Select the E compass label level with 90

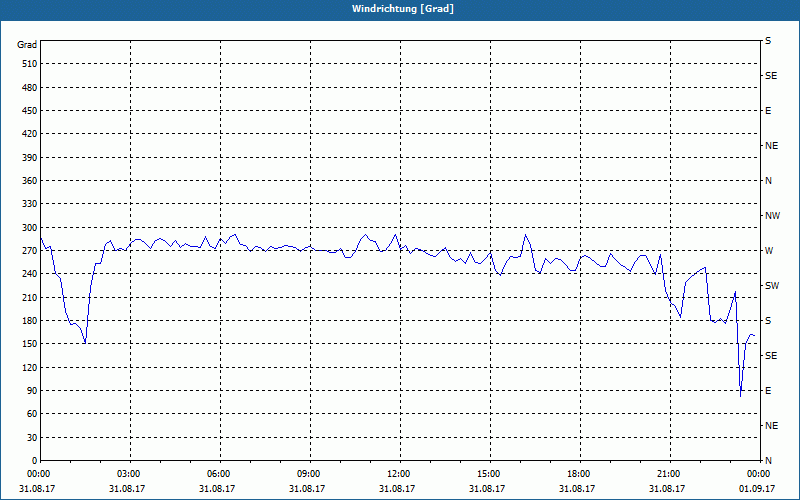click(768, 391)
